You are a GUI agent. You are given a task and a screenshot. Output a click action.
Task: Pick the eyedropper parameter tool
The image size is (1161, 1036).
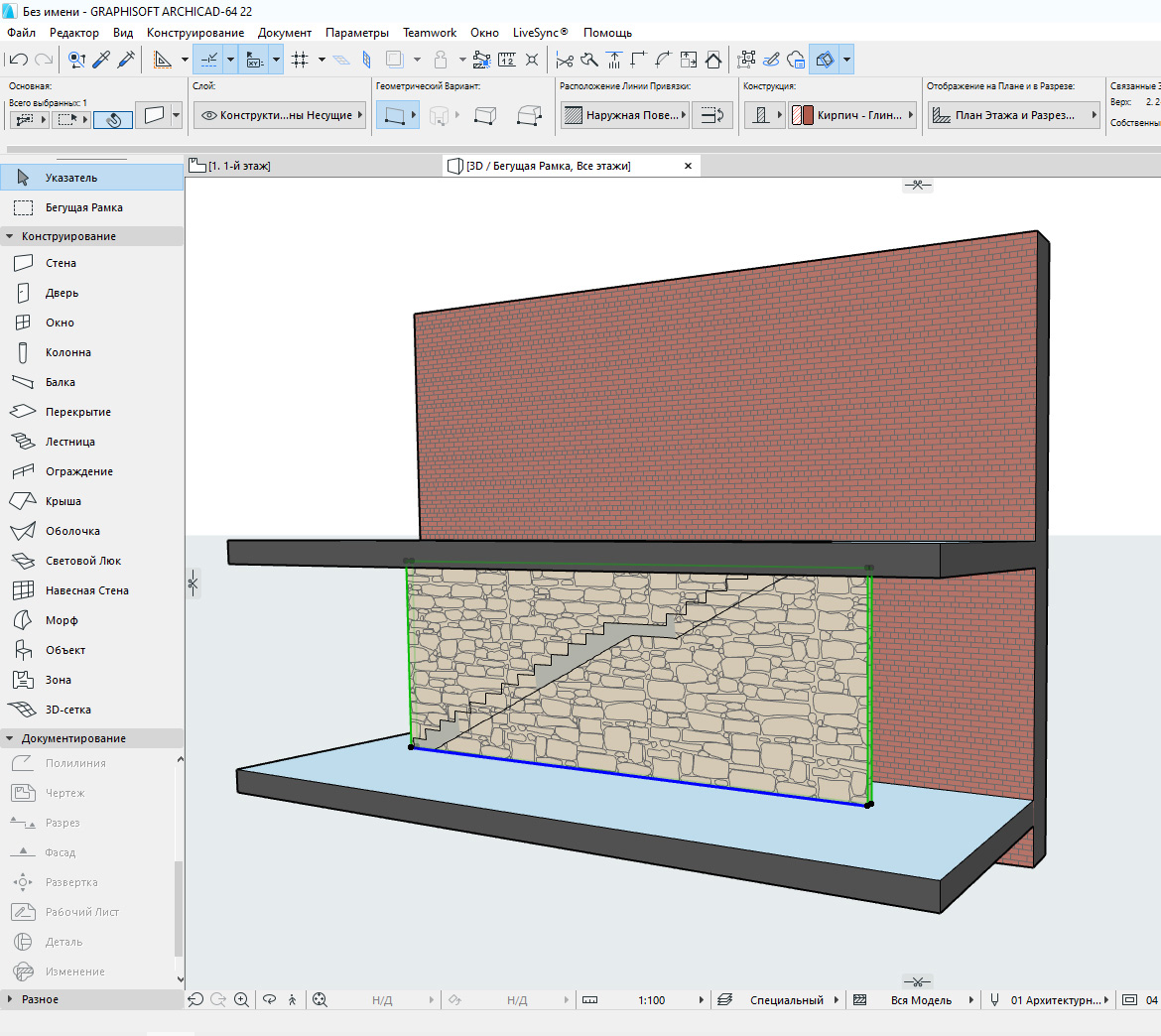101,60
